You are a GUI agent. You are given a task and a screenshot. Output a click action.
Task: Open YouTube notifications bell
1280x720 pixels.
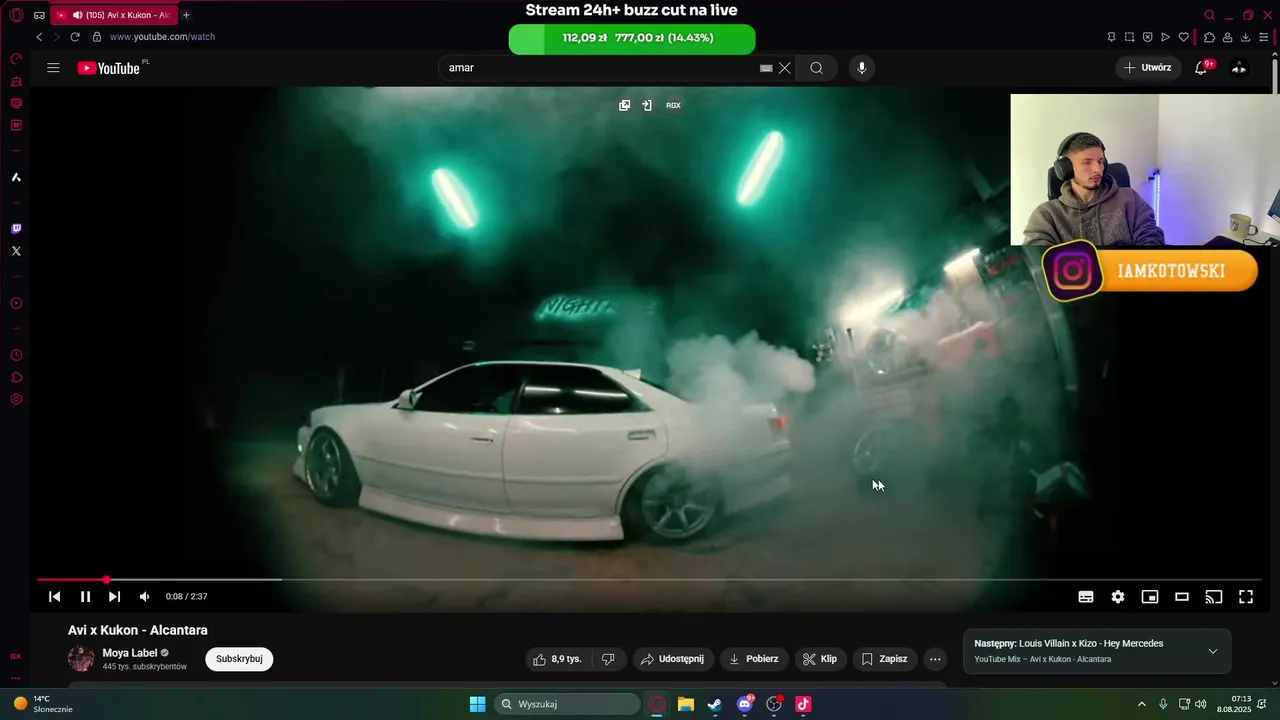pos(1201,68)
